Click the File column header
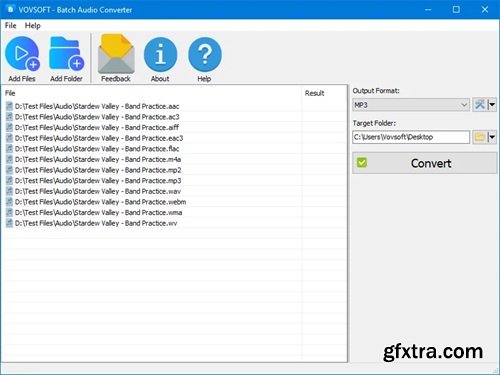Image resolution: width=500 pixels, height=375 pixels. pyautogui.click(x=152, y=93)
